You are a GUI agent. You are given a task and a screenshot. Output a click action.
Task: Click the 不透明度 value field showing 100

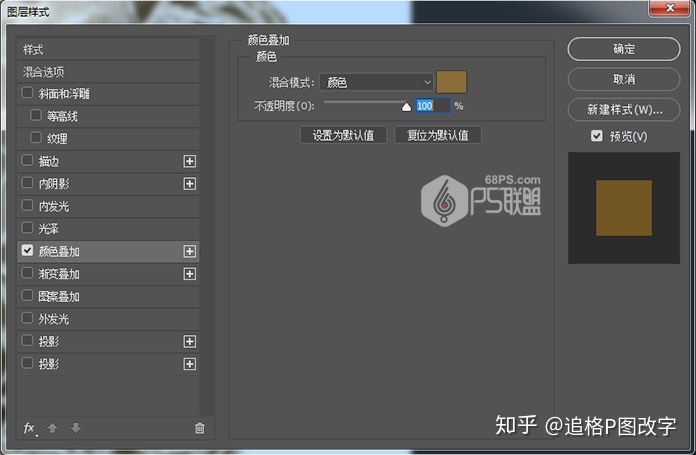(433, 106)
